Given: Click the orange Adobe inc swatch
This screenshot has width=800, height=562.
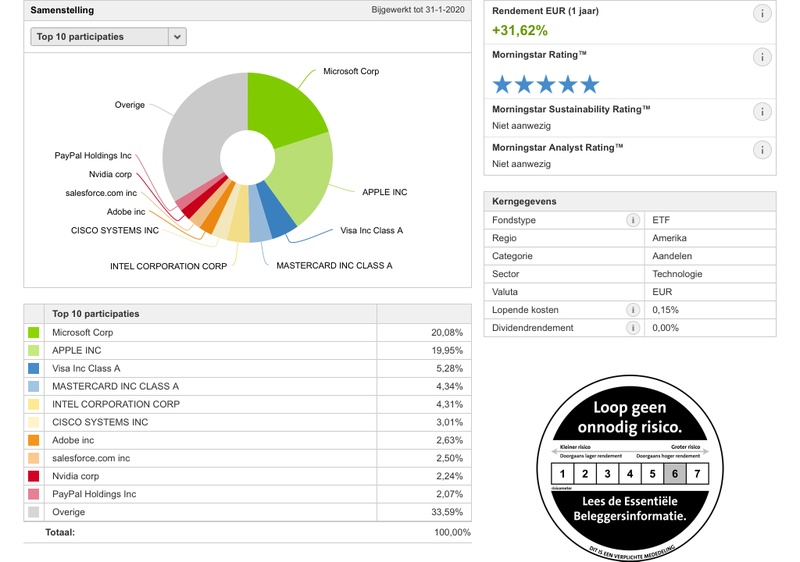Looking at the screenshot, I should 34,440.
